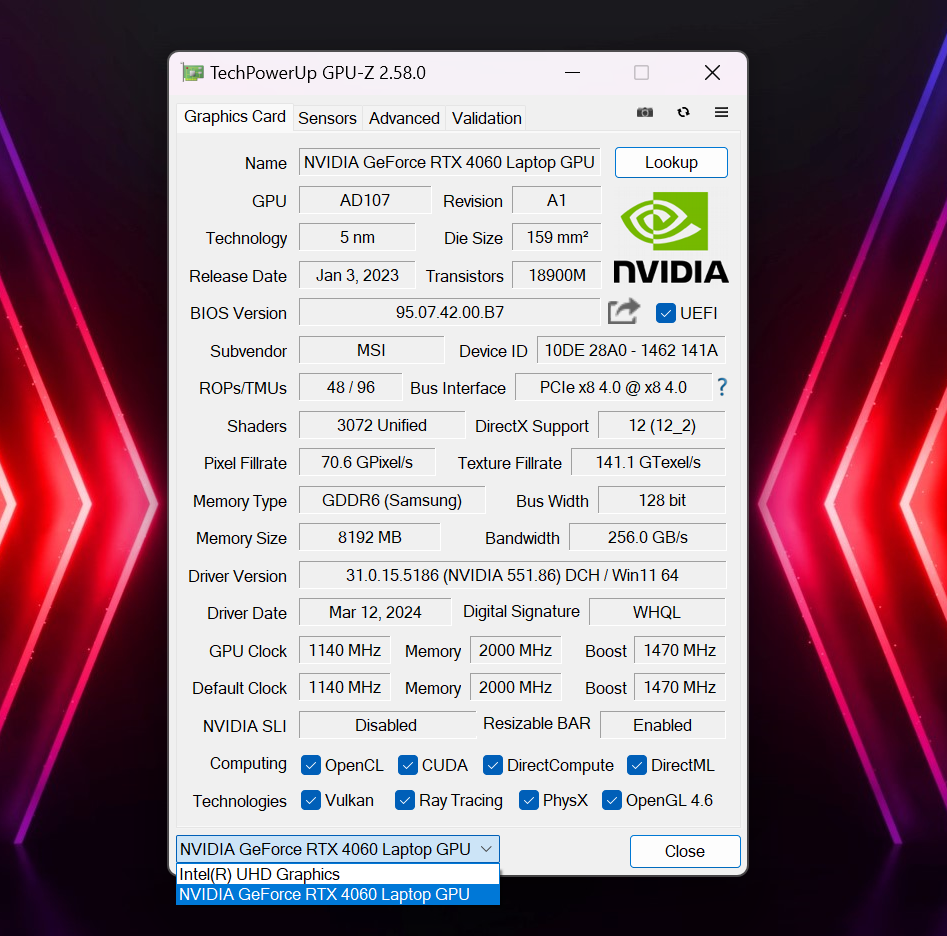Click Bus Interface value PCIe x8 4.0
The width and height of the screenshot is (947, 936).
coord(613,387)
